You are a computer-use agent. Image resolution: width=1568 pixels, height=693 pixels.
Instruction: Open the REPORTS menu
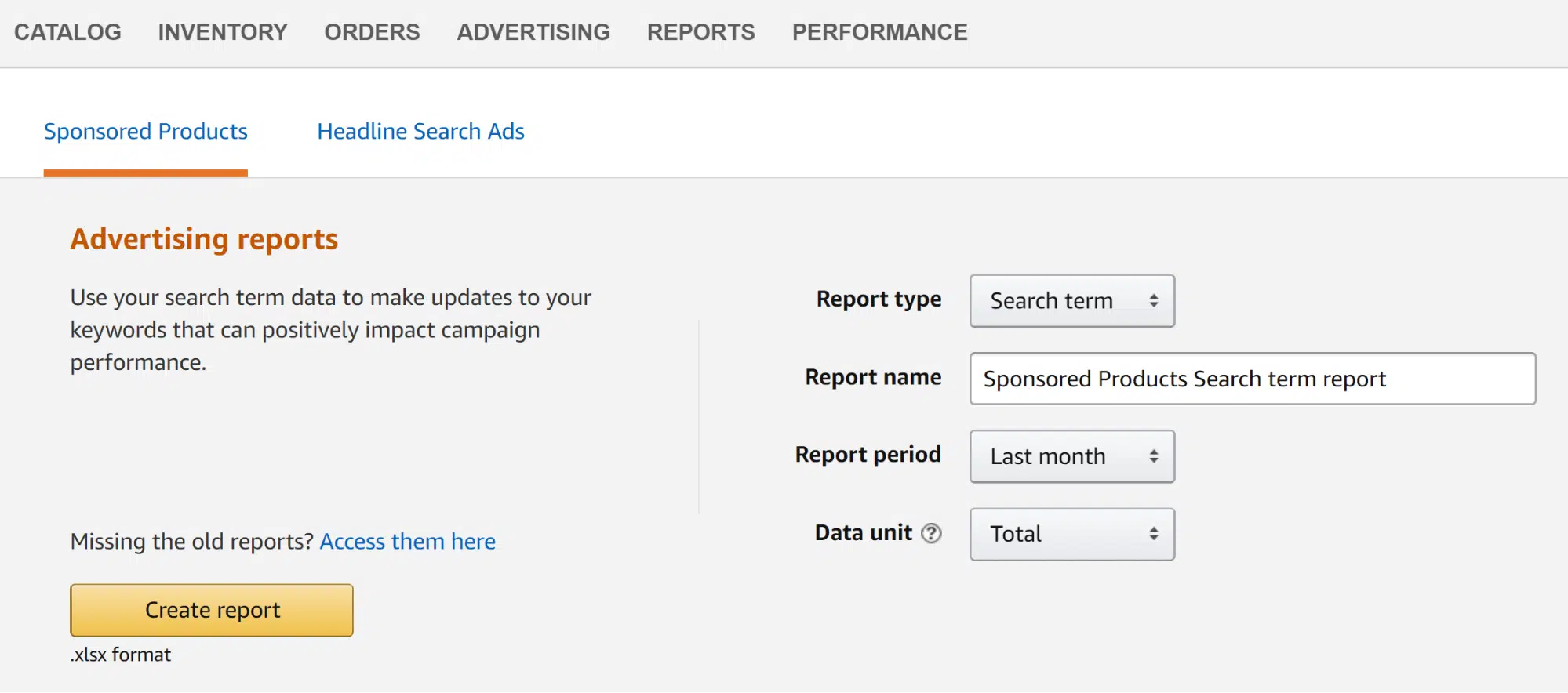point(700,32)
